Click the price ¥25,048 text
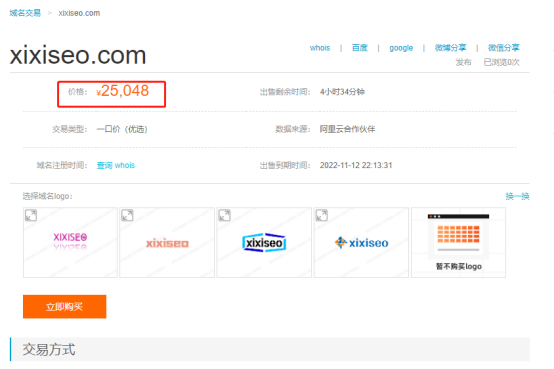554x369 pixels. click(123, 91)
